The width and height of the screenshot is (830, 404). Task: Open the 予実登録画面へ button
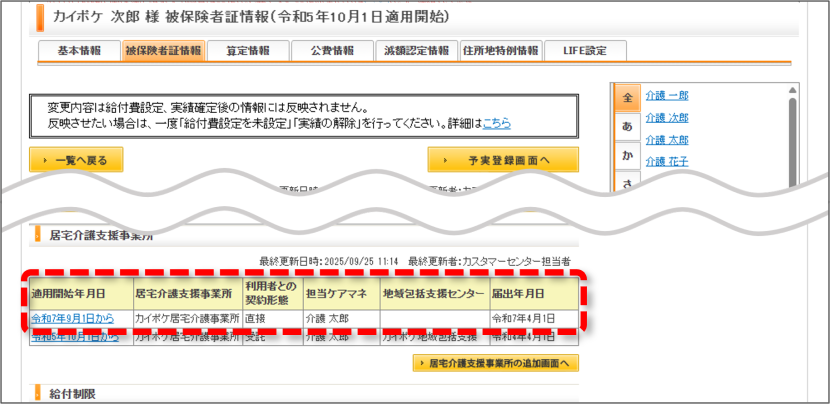tap(503, 160)
